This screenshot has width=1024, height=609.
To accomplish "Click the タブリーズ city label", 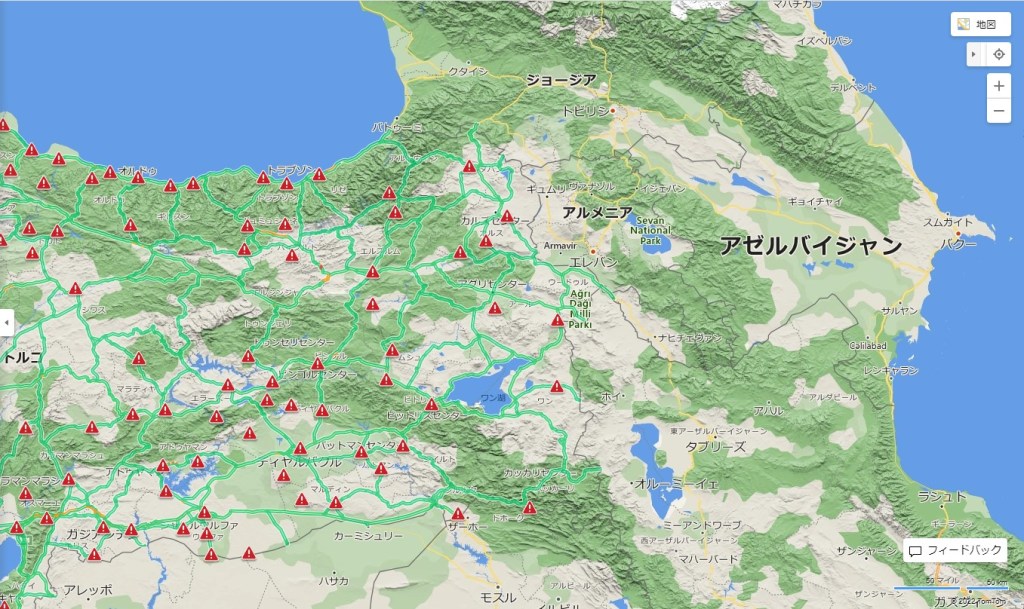I will pyautogui.click(x=716, y=446).
